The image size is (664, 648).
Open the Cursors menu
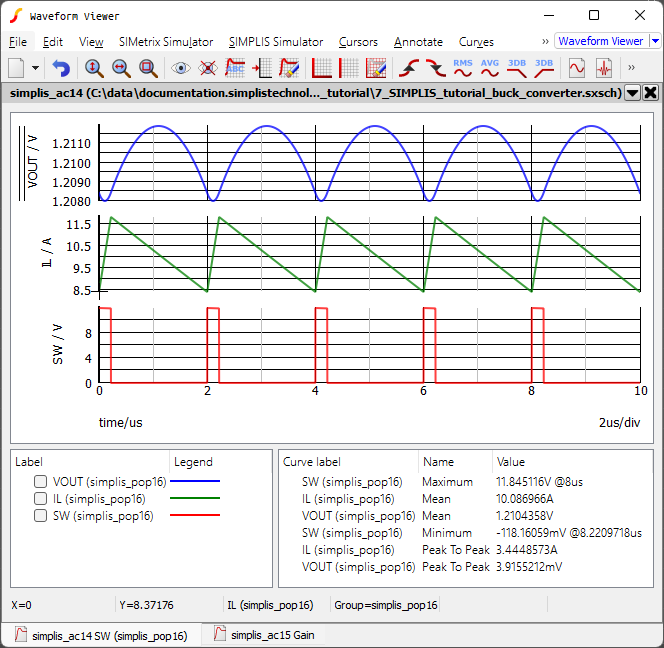tap(358, 42)
